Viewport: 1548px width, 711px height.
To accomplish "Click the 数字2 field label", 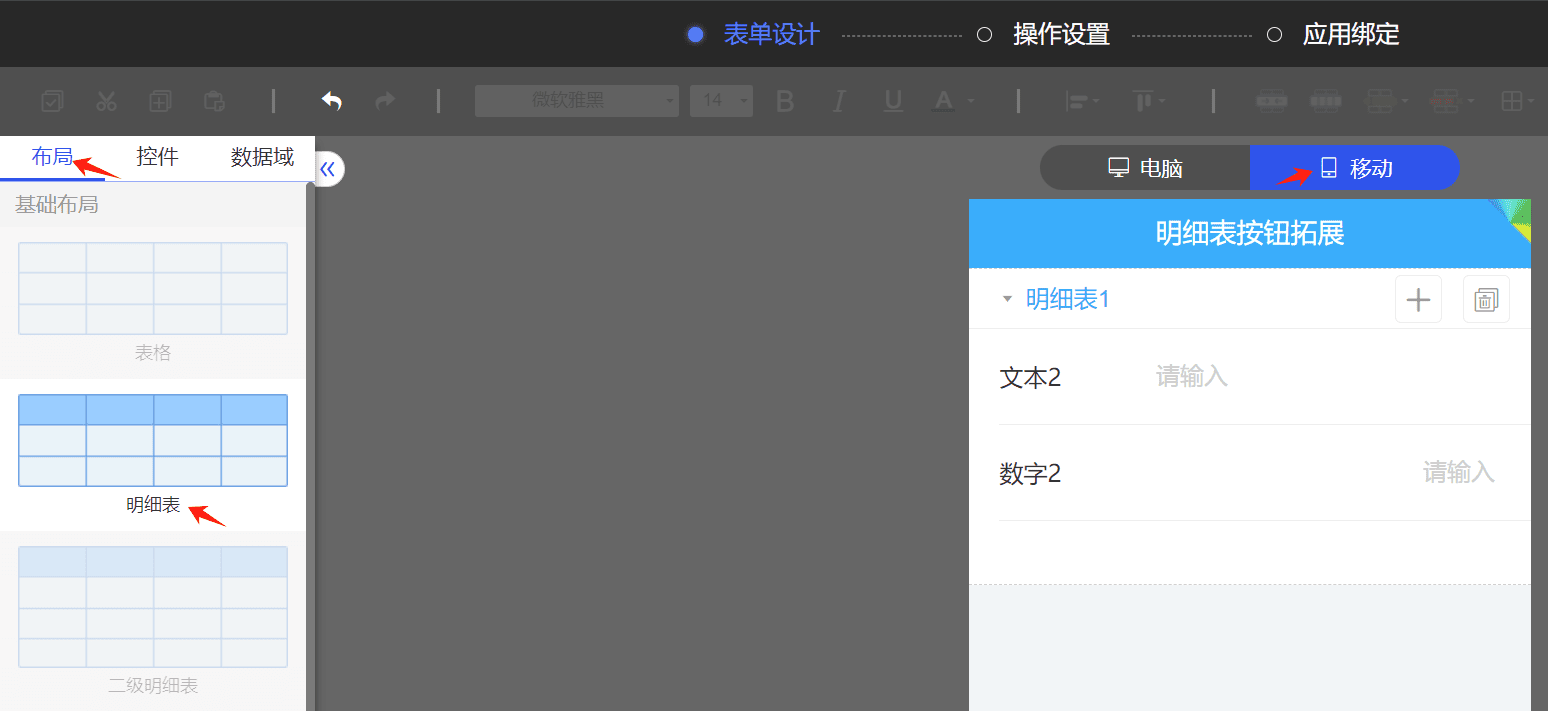I will pyautogui.click(x=1030, y=474).
